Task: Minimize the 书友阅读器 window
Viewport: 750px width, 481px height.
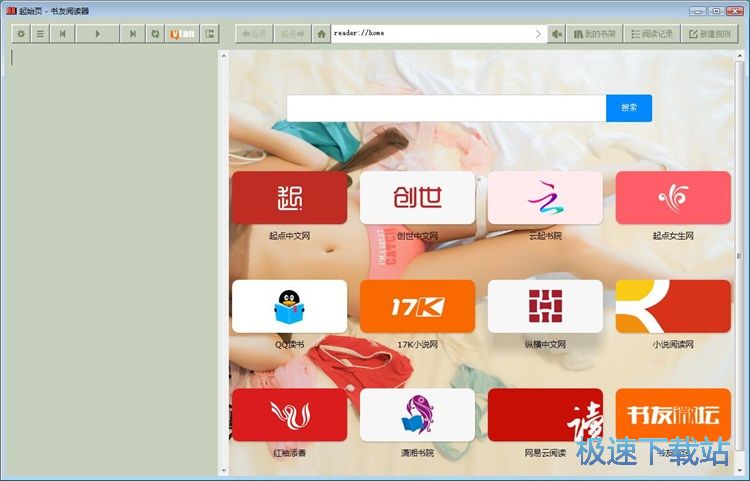Action: tap(697, 11)
